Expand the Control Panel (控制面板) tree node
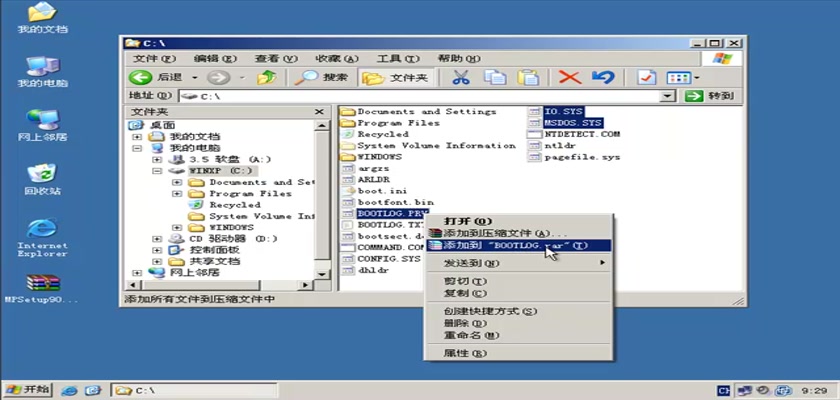840x400 pixels. pos(156,250)
